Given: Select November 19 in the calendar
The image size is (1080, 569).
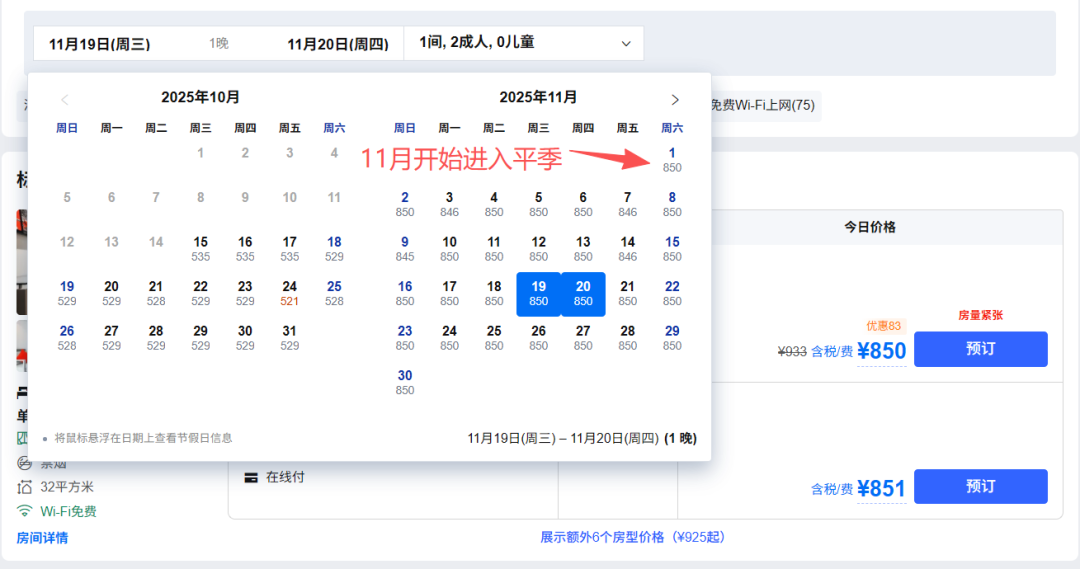Looking at the screenshot, I should [x=539, y=294].
